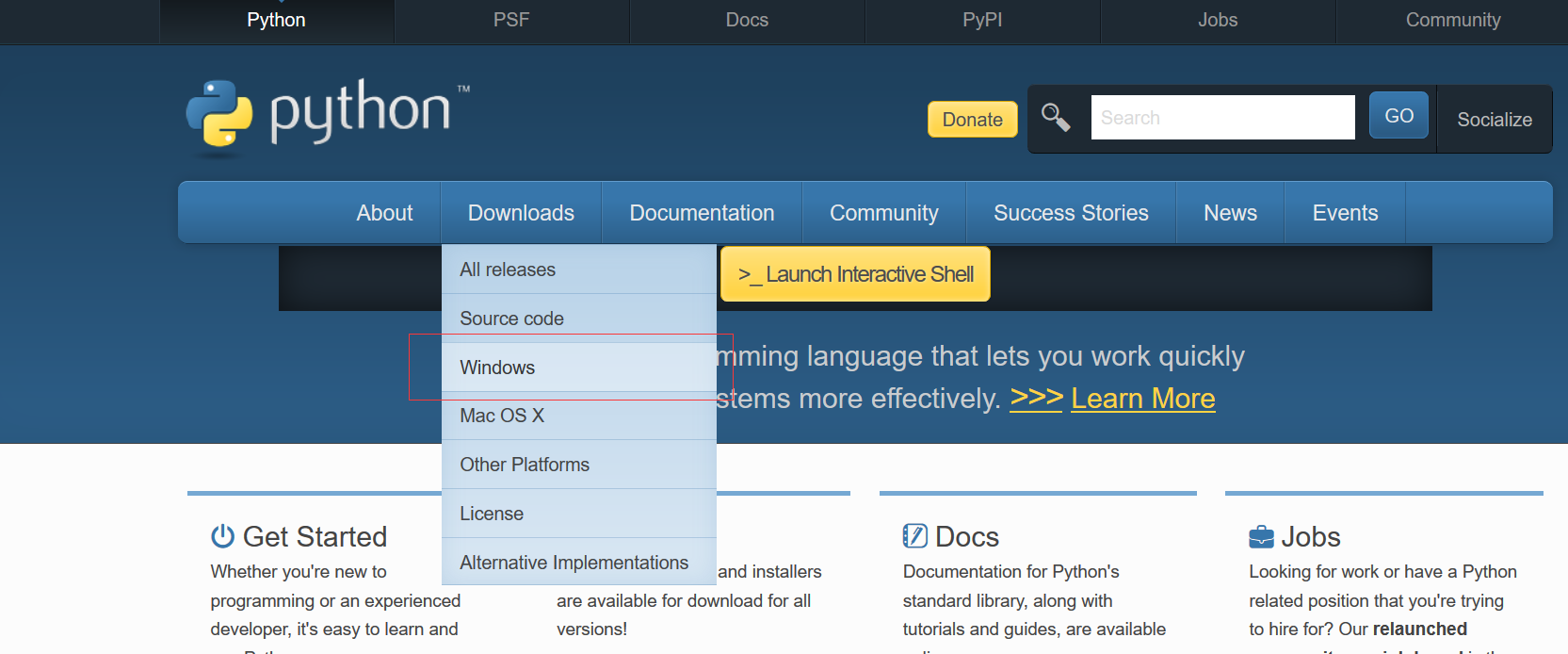This screenshot has height=654, width=1568.
Task: Open the About navigation menu
Action: click(x=384, y=213)
